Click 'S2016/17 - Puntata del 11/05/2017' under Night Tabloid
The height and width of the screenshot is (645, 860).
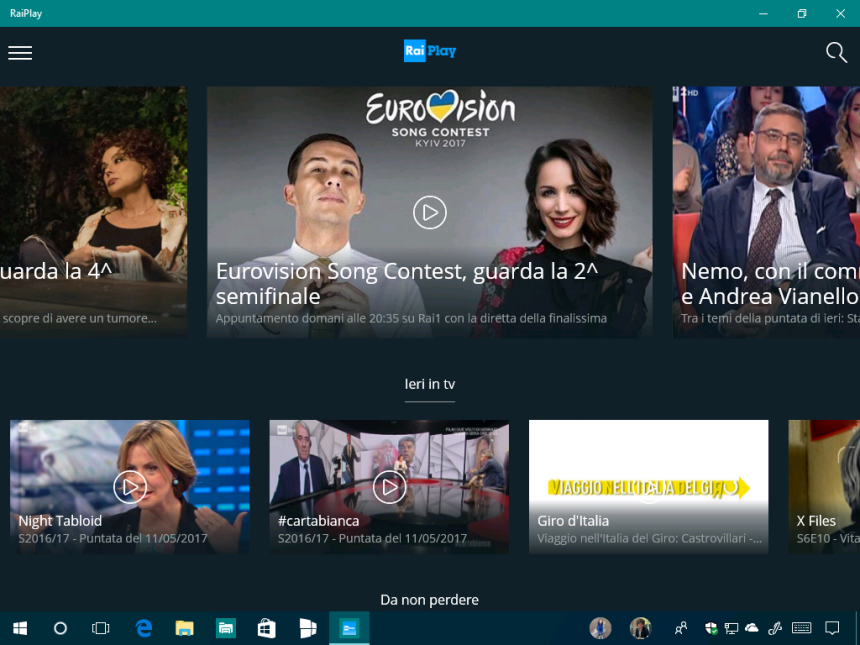point(113,538)
